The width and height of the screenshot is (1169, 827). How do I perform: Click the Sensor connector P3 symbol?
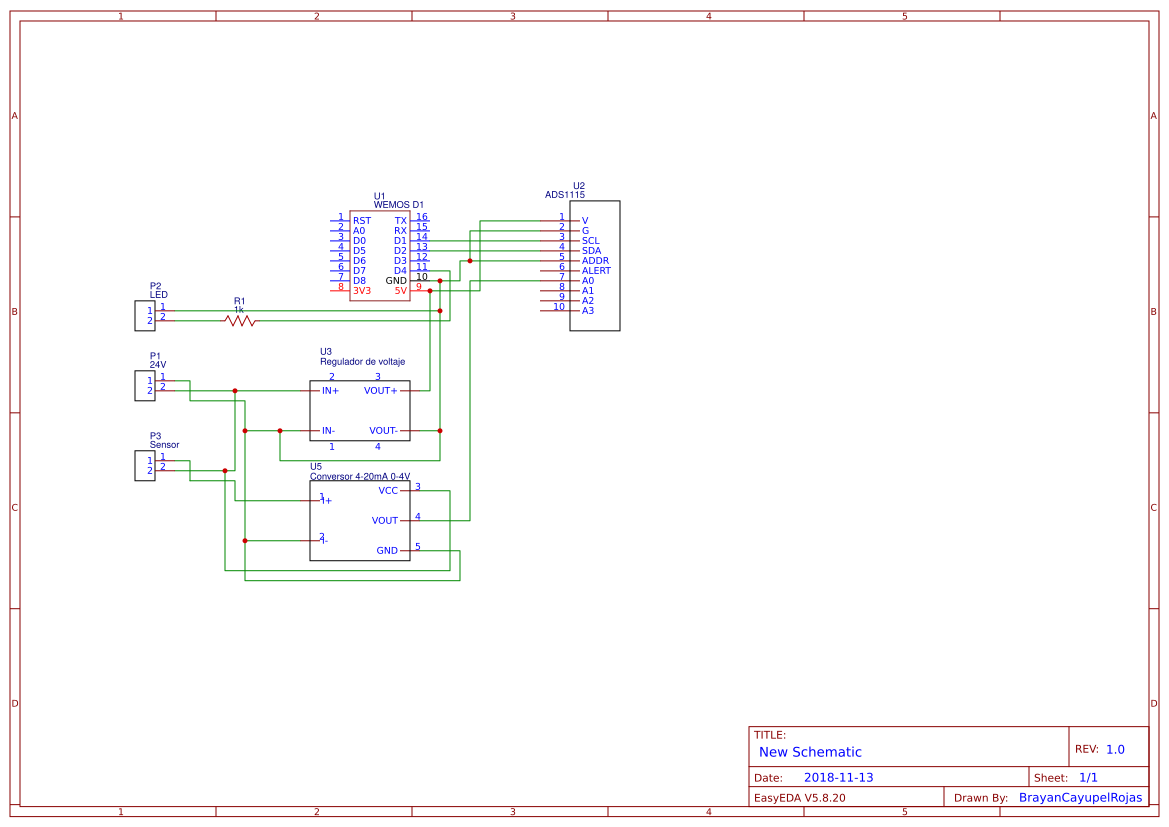point(146,466)
